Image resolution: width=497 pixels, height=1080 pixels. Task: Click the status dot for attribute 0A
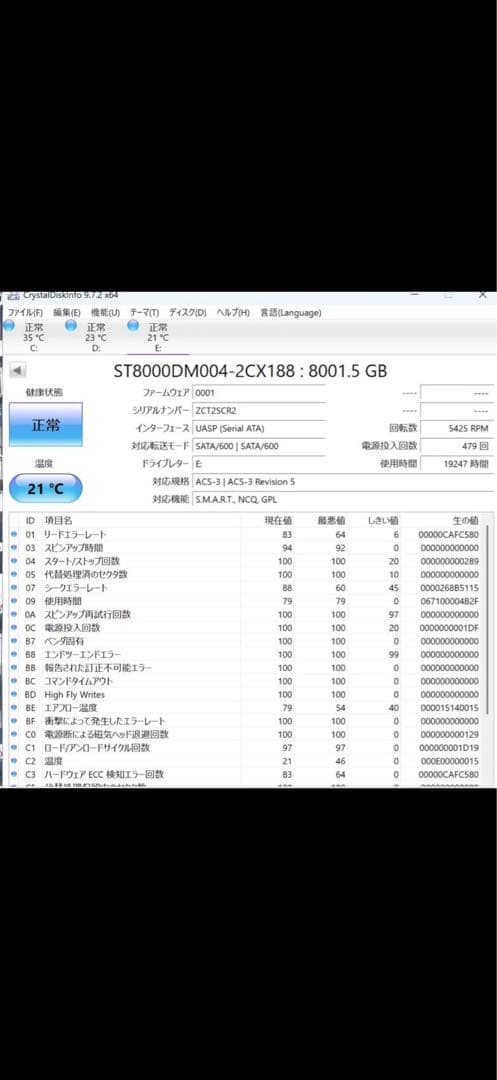[x=14, y=614]
